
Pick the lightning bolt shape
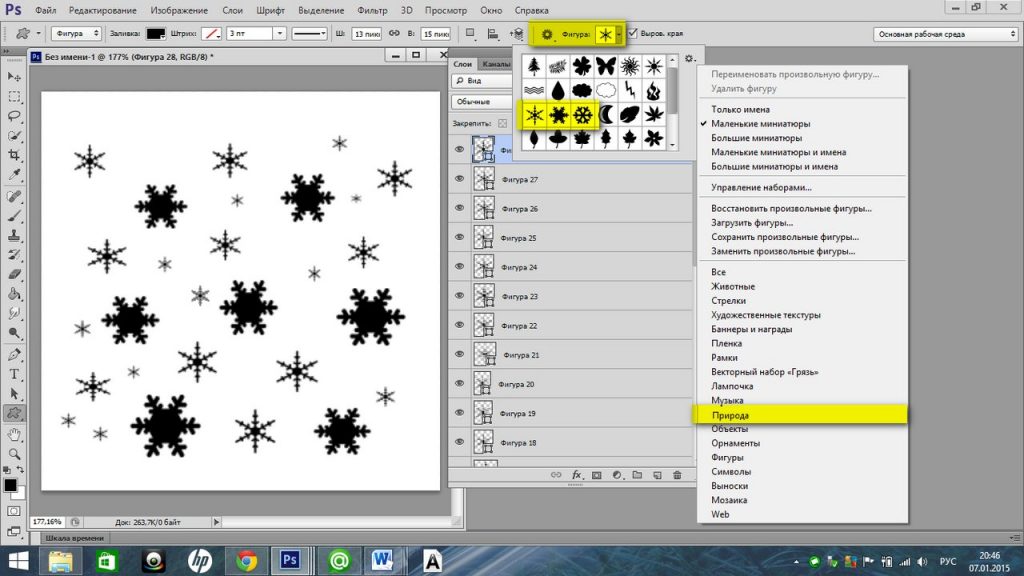coord(630,90)
